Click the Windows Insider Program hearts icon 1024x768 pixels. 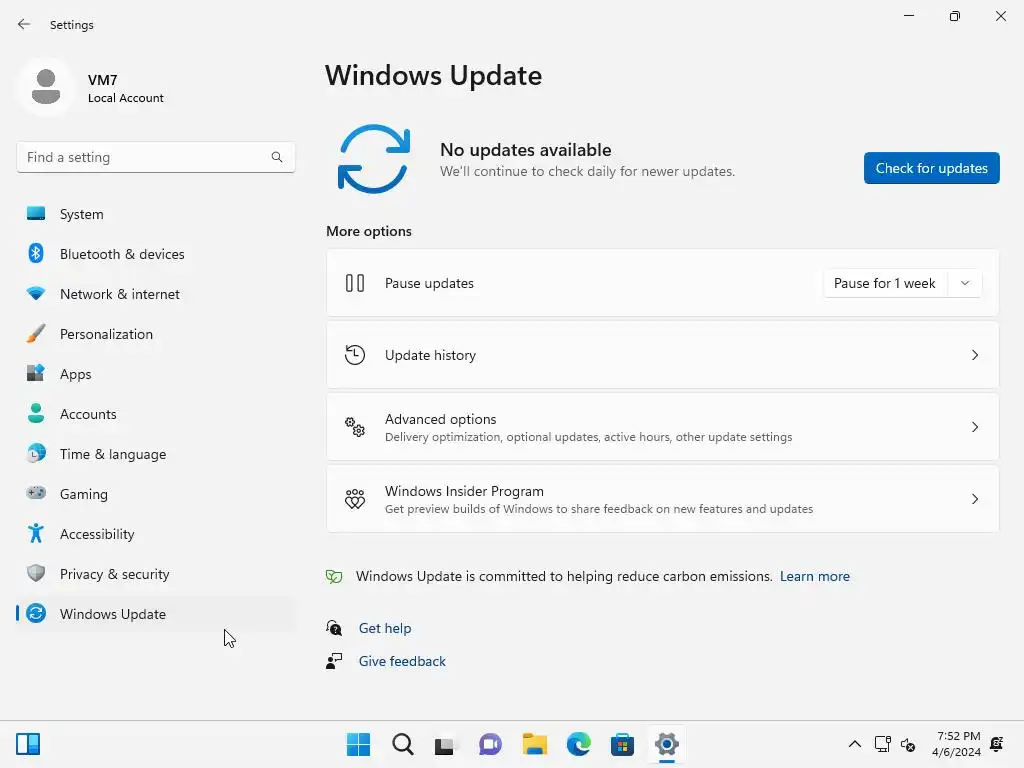point(355,499)
